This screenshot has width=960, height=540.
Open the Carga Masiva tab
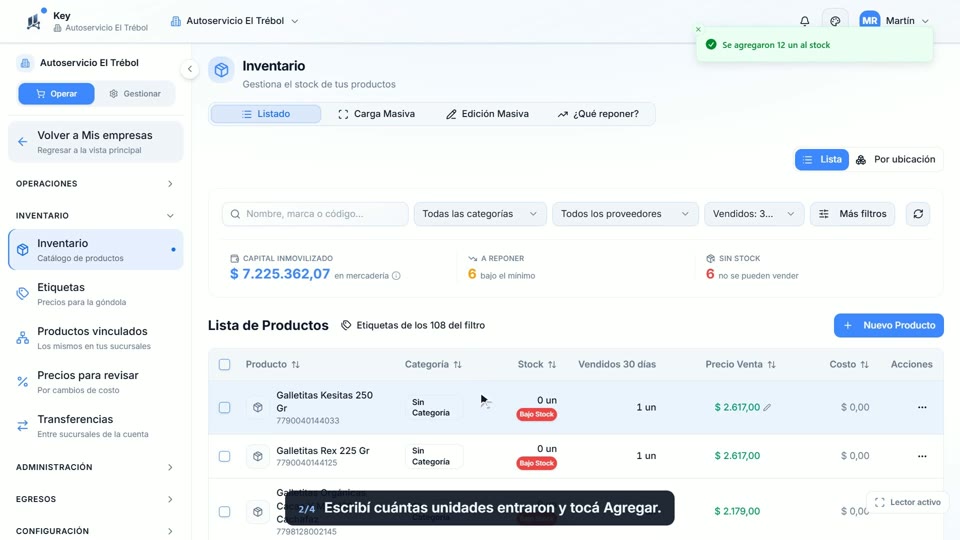pyautogui.click(x=377, y=114)
